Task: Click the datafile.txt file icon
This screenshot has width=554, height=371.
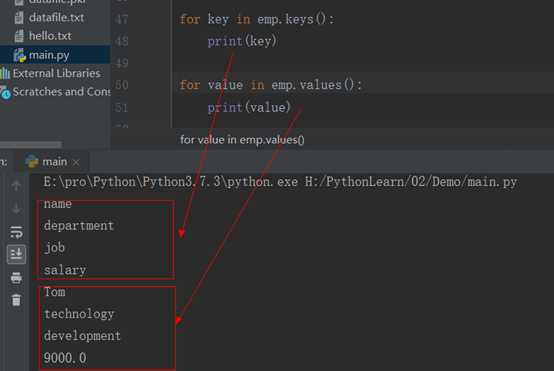Action: click(x=19, y=17)
